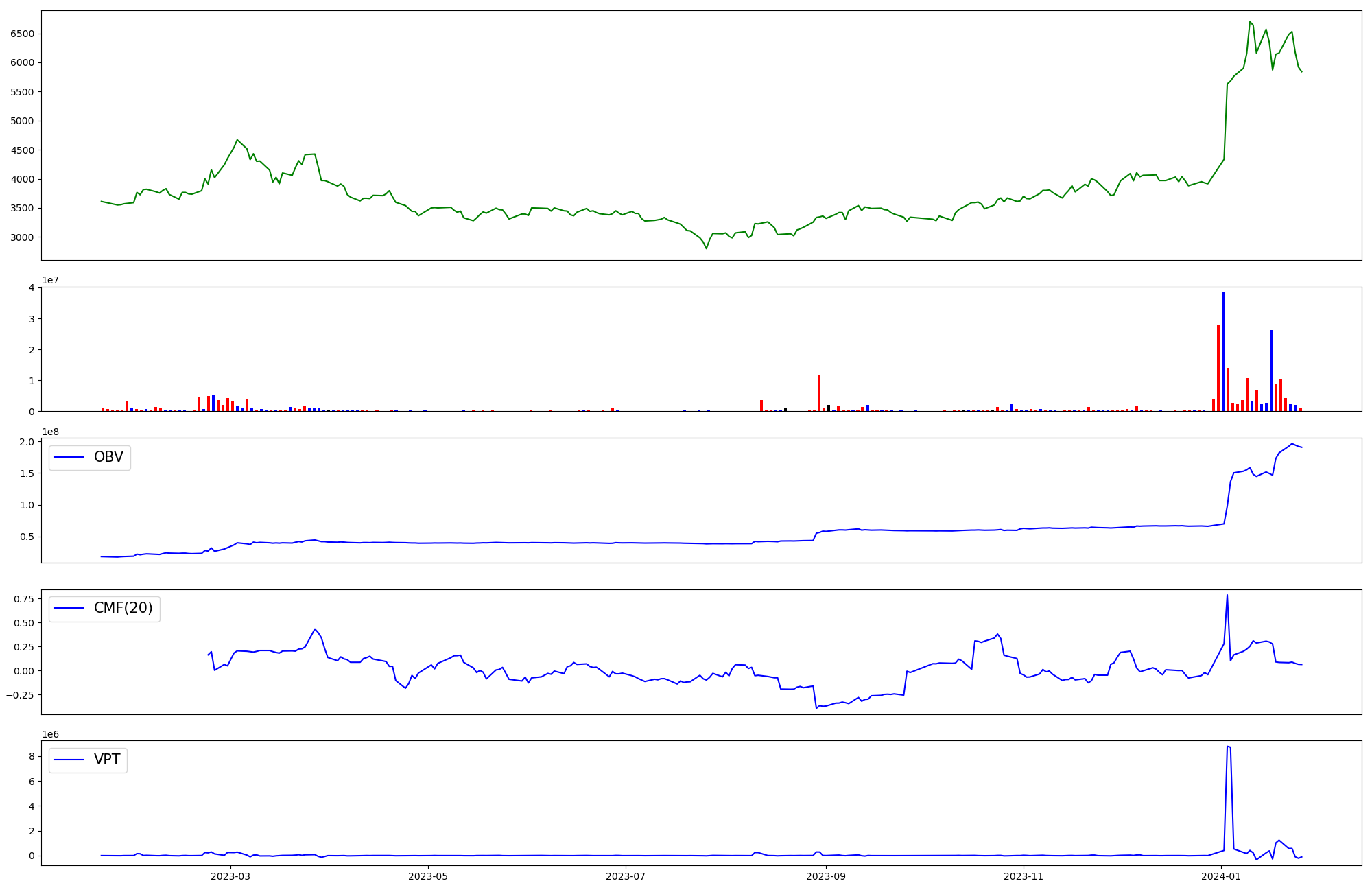Click the VPT spike peak in January 2024
Screen dimensions: 1372x892
coord(1228,747)
